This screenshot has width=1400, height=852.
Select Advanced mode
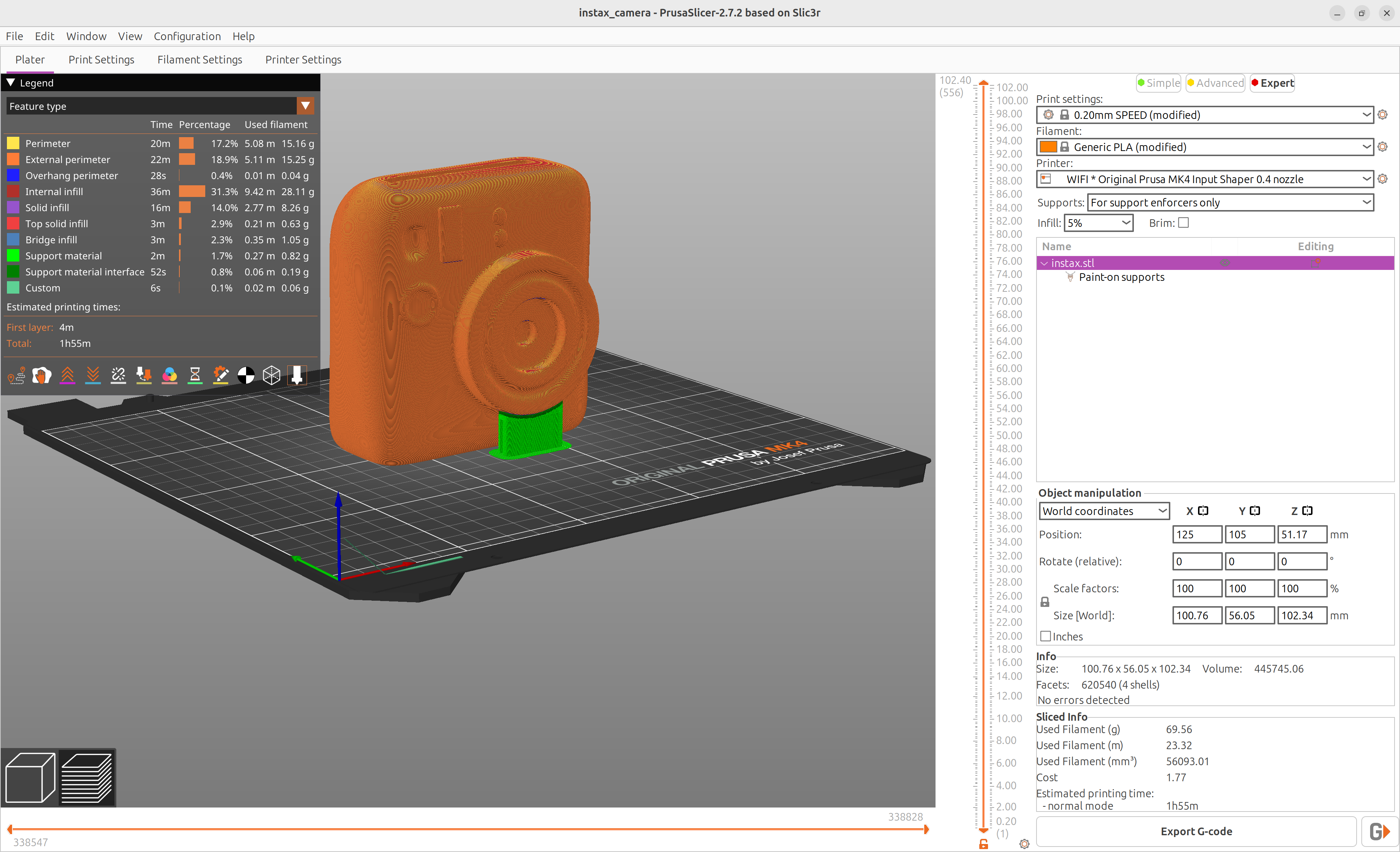(x=1216, y=83)
